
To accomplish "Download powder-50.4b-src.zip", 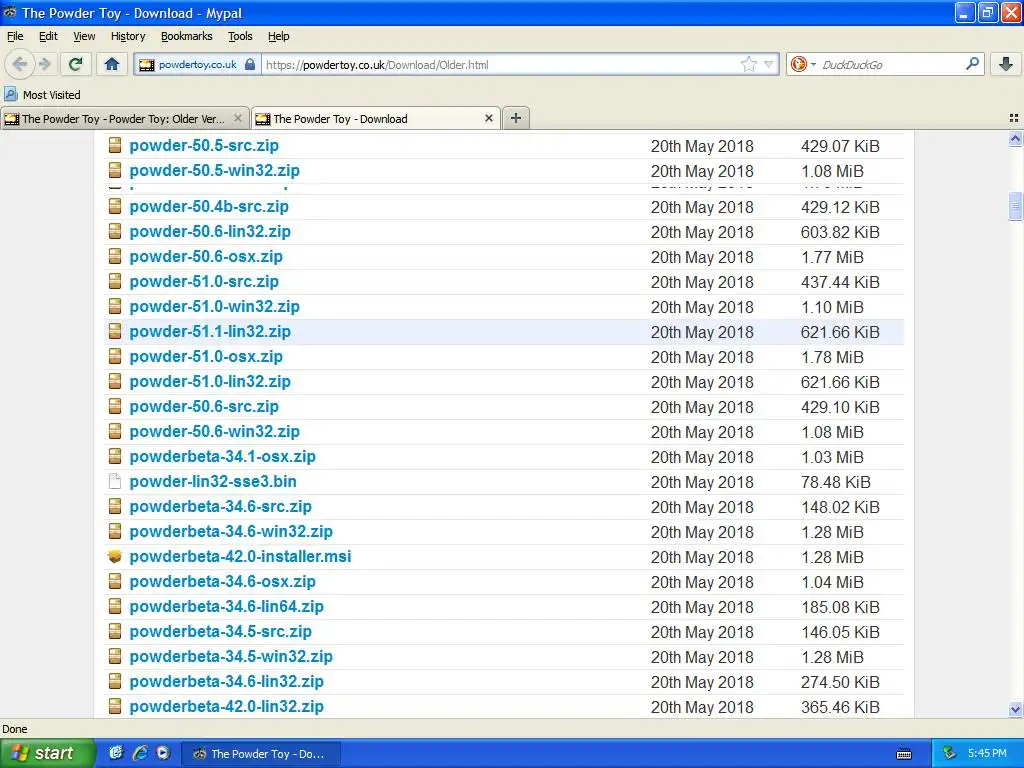I will point(209,206).
